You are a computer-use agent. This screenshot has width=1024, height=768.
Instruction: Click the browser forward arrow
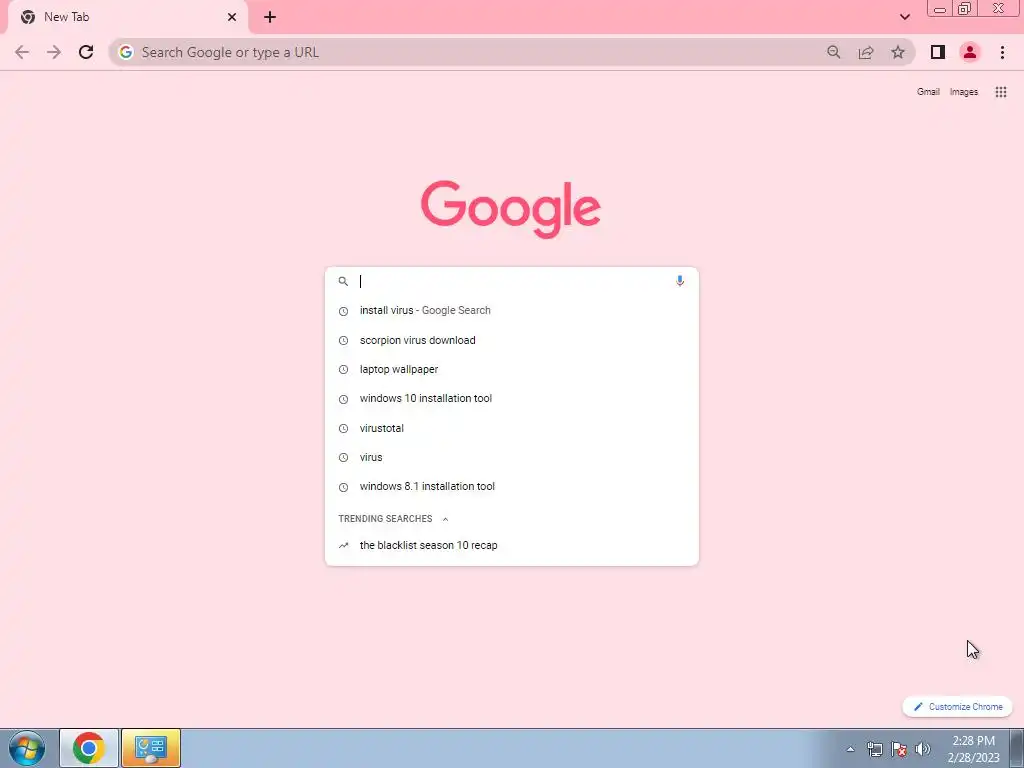click(54, 52)
